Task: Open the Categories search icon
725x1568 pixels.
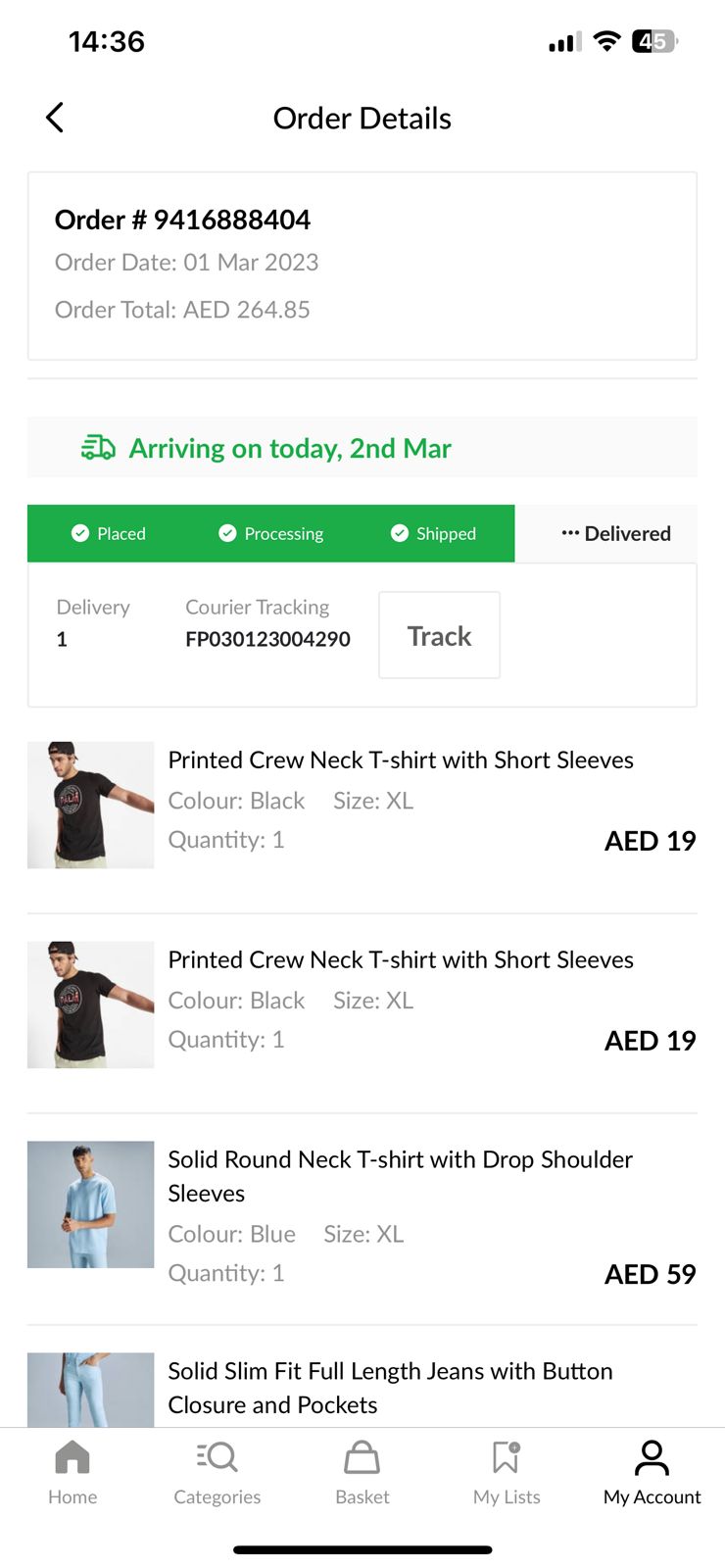Action: point(217,1457)
